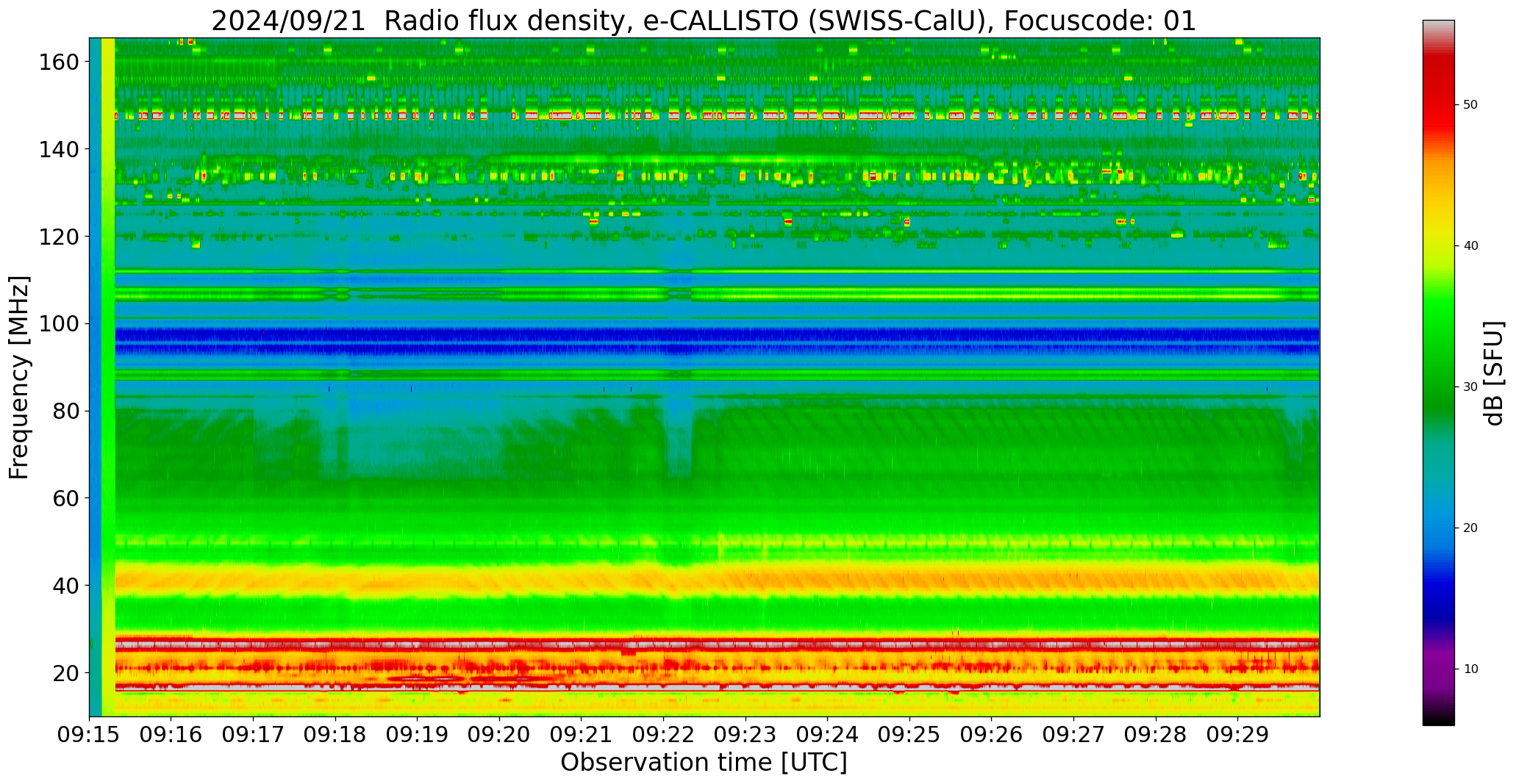Viewport: 1516px width, 784px height.
Task: Click the 09:29 time tick label
Action: pos(1237,736)
